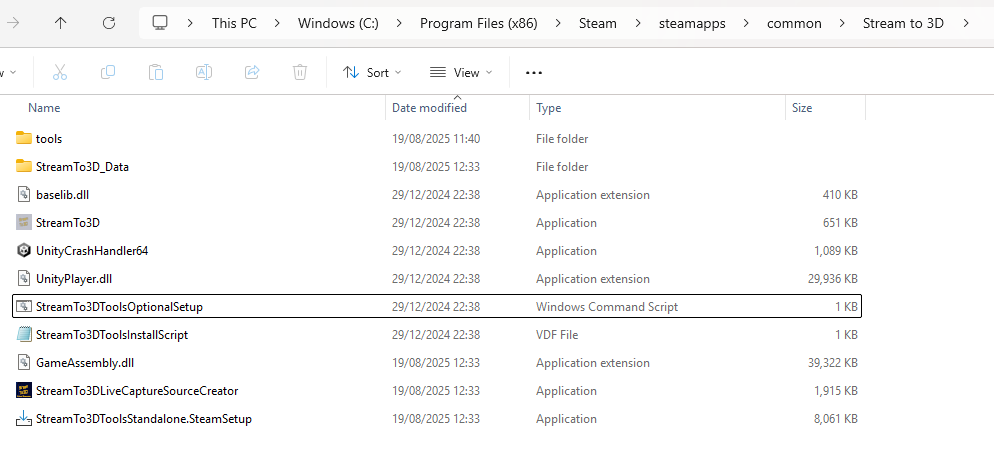Open the View dropdown menu

(461, 72)
